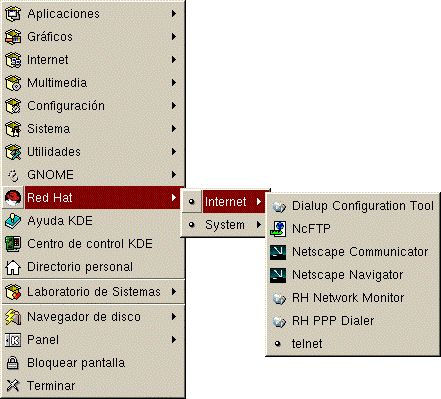
Task: Open the Red Hat menu entry
Action: (x=93, y=198)
